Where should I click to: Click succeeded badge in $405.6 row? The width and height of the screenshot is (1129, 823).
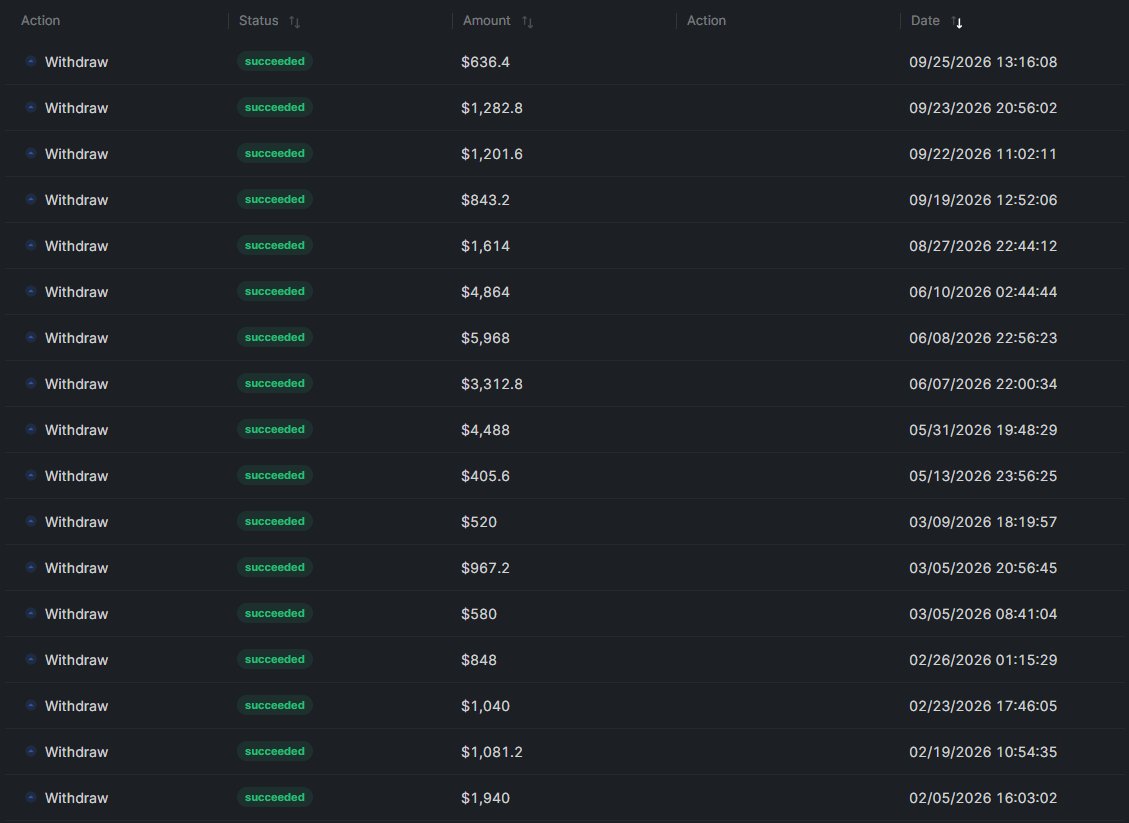tap(274, 476)
